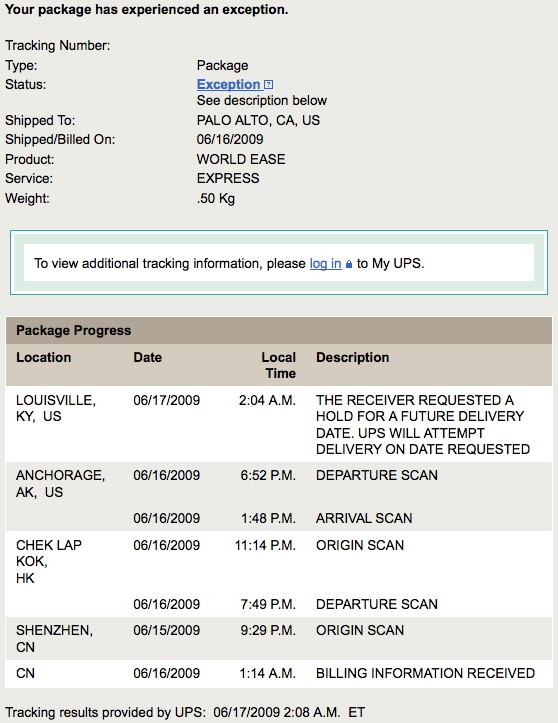
Task: Click the BILLING INFORMATION RECEIVED entry
Action: (x=425, y=673)
